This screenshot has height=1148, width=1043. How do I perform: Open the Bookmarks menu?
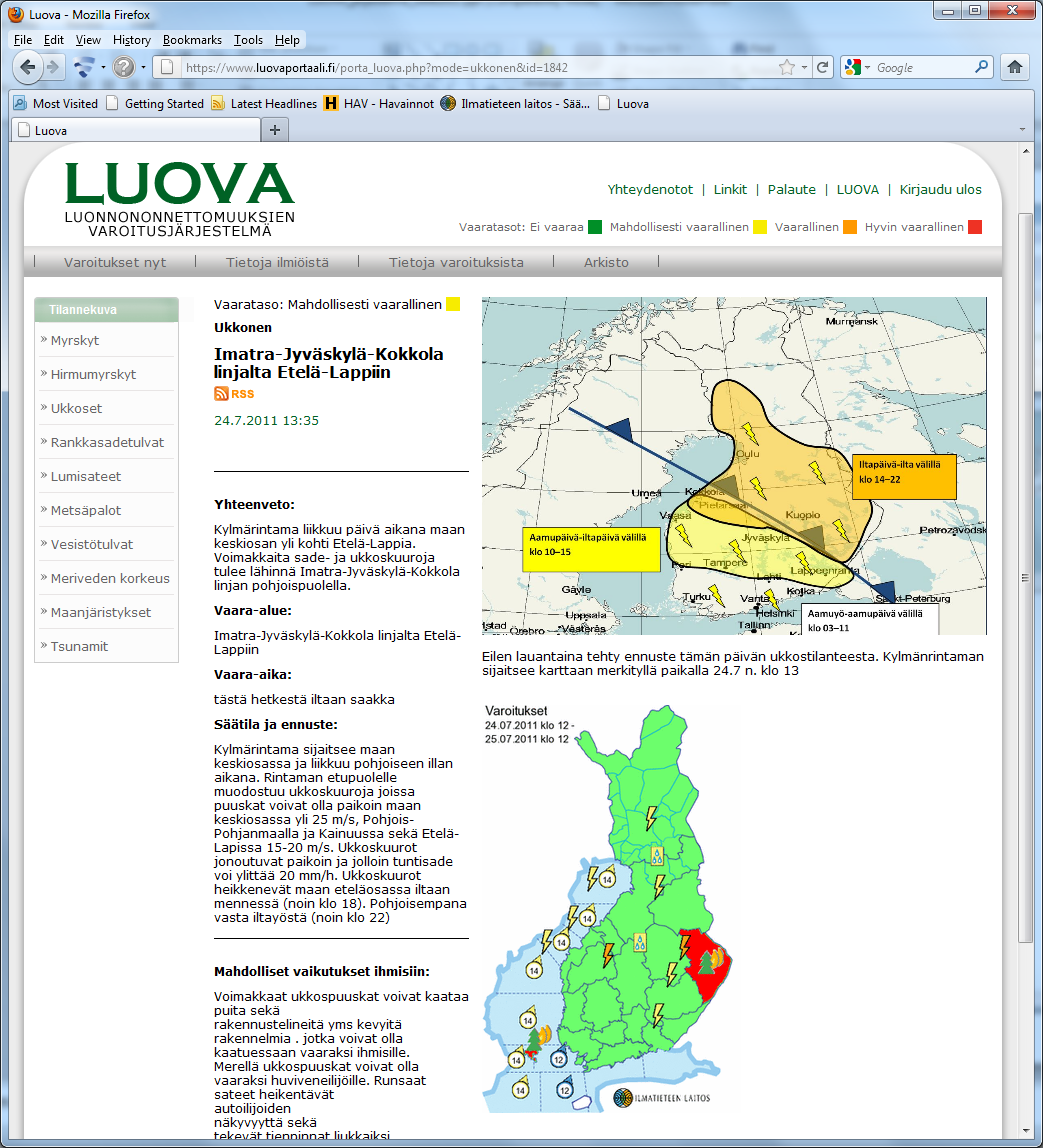click(x=192, y=40)
